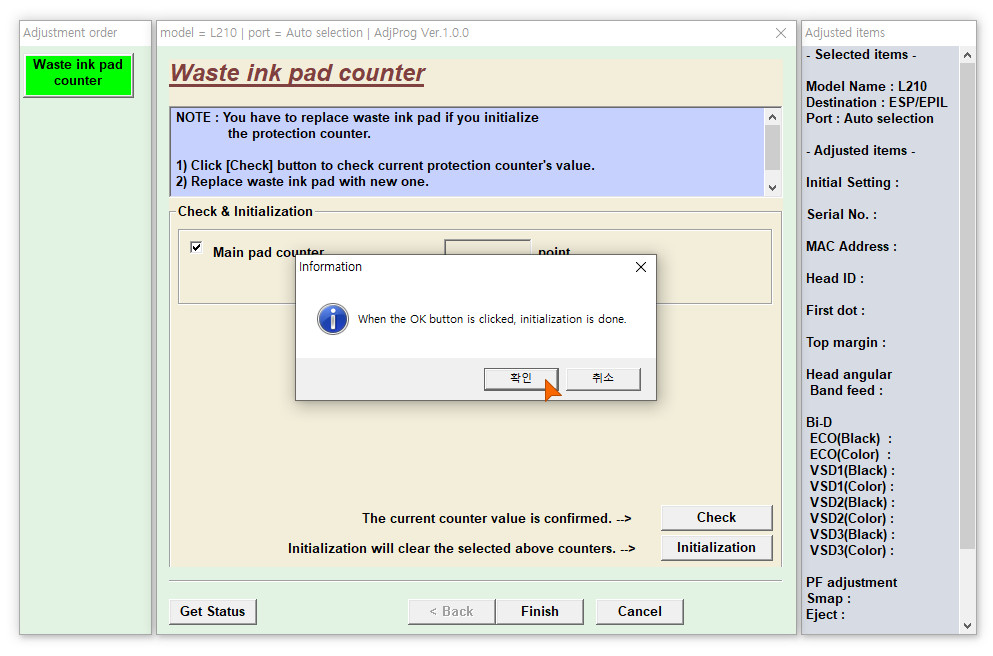This screenshot has height=656, width=993.
Task: Click 'Initial Setting :' entry
Action: (852, 182)
